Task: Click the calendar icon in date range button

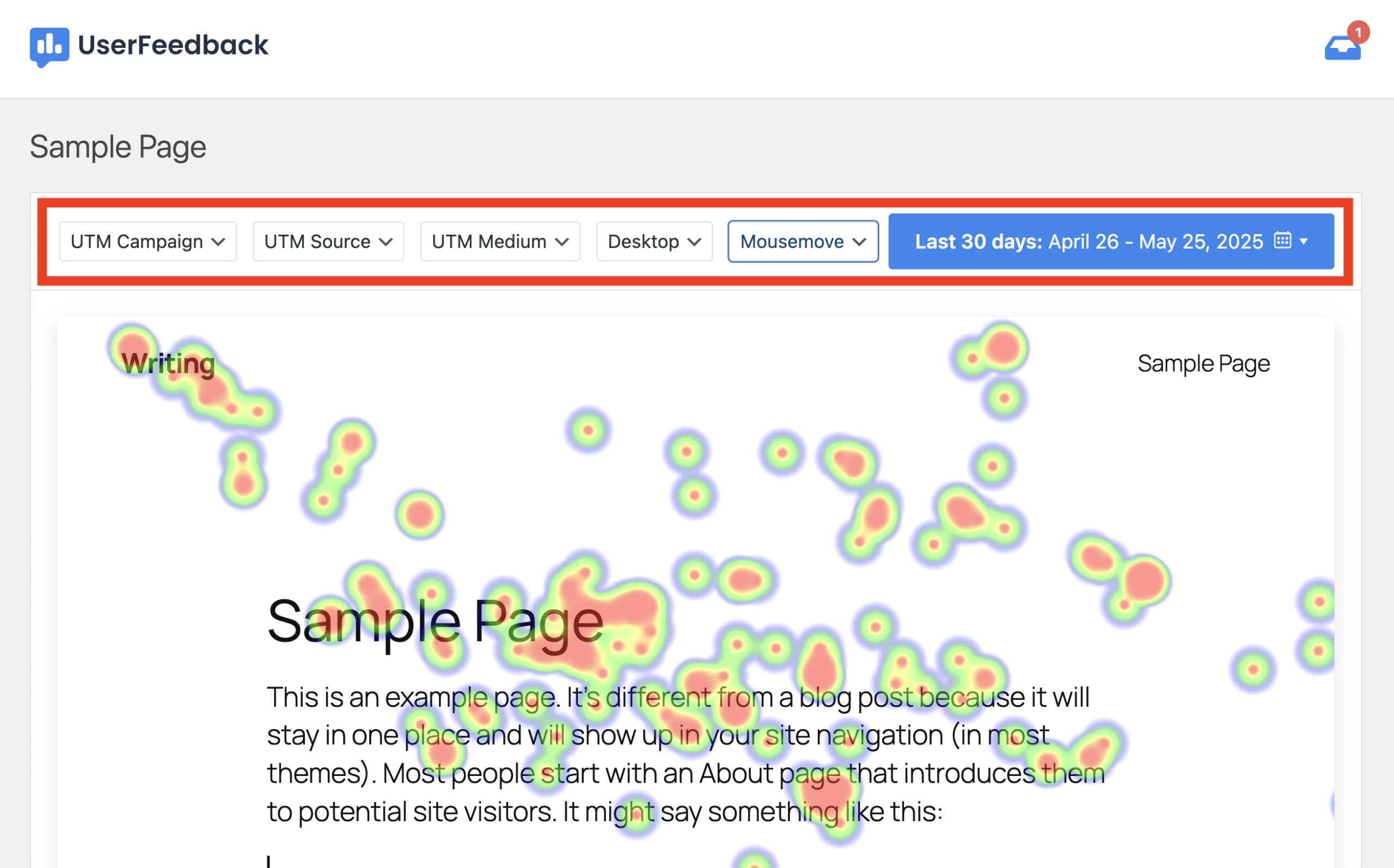Action: point(1283,240)
